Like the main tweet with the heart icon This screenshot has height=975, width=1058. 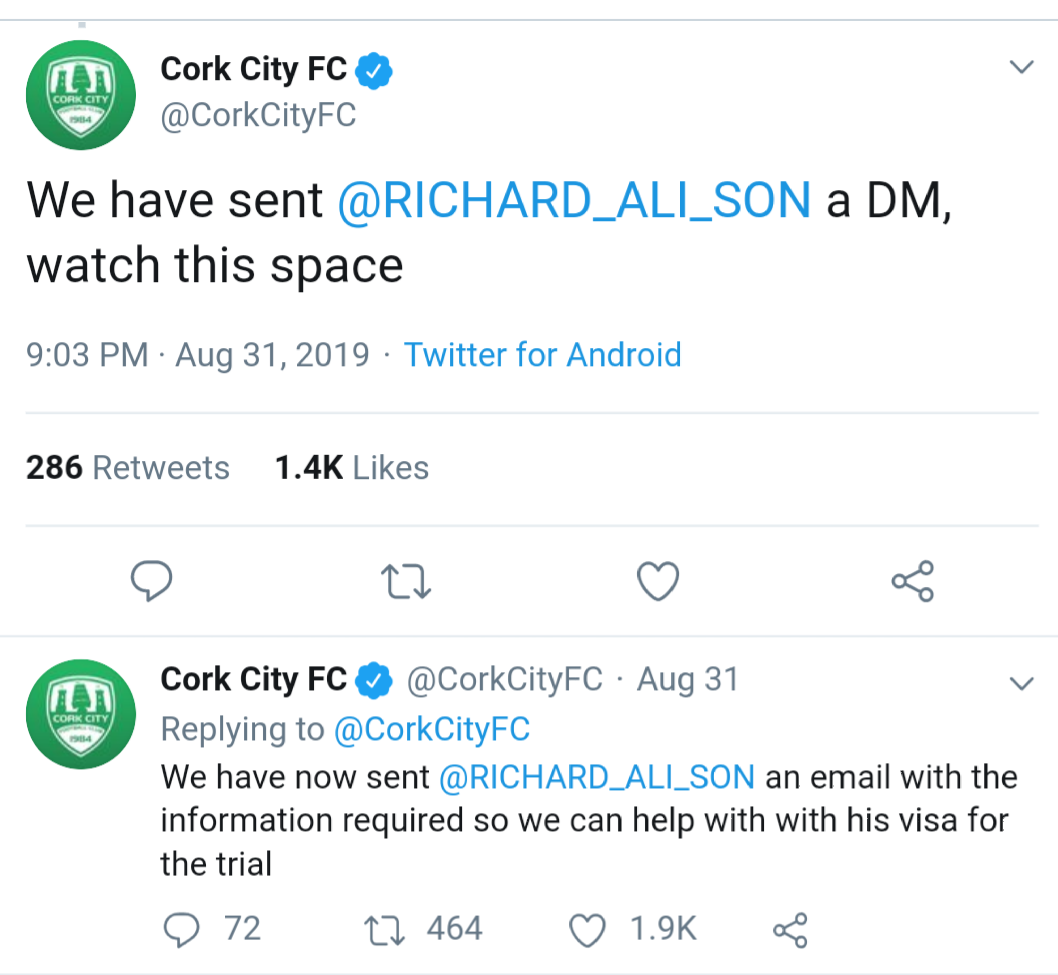point(658,581)
